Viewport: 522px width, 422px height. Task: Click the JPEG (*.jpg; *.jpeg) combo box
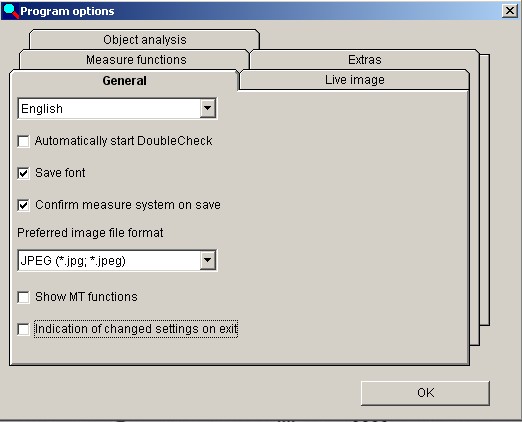pos(117,260)
